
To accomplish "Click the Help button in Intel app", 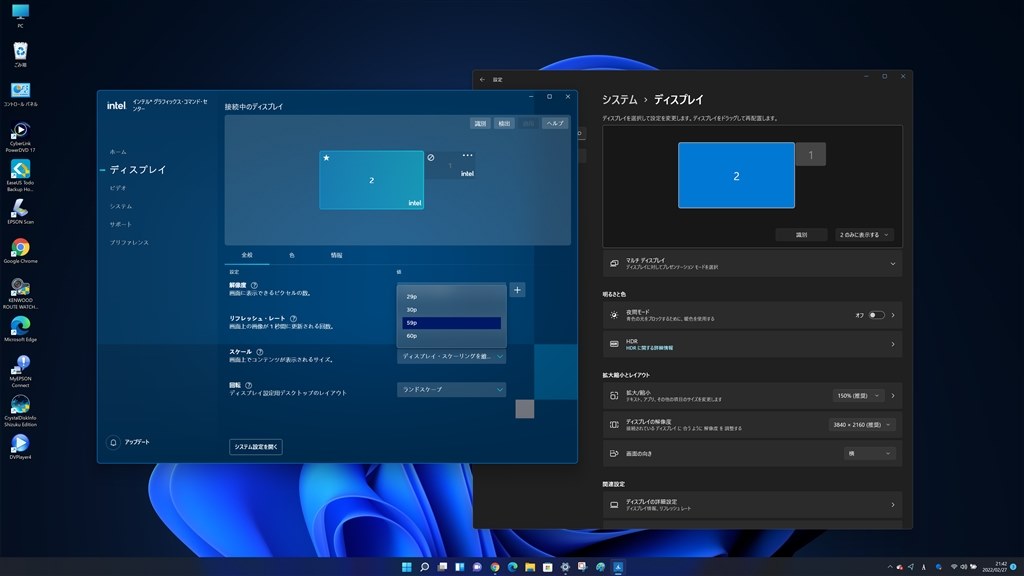I will click(x=555, y=123).
